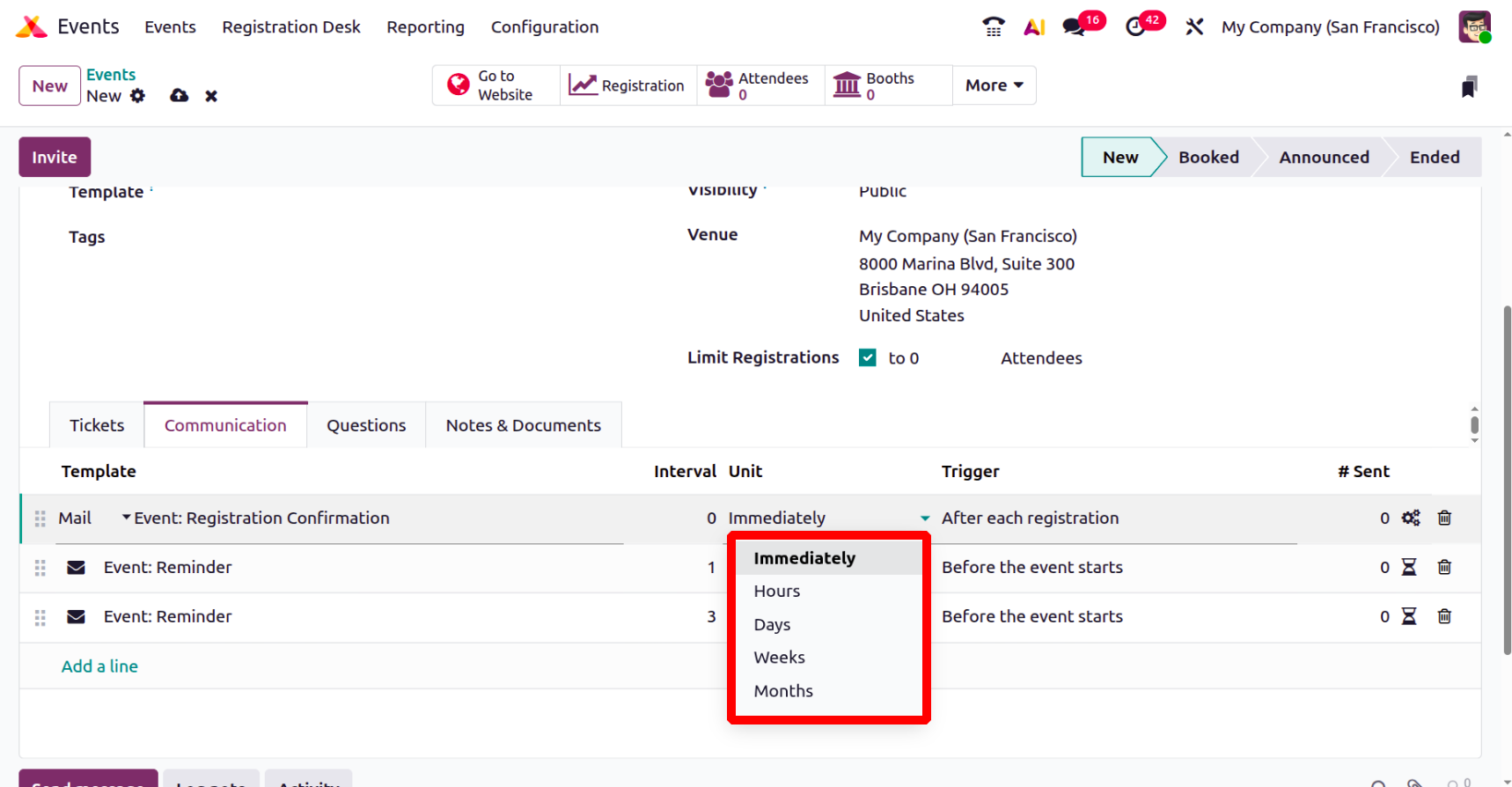Image resolution: width=1512 pixels, height=787 pixels.
Task: Click the debug tools wrench icon
Action: point(1194,27)
